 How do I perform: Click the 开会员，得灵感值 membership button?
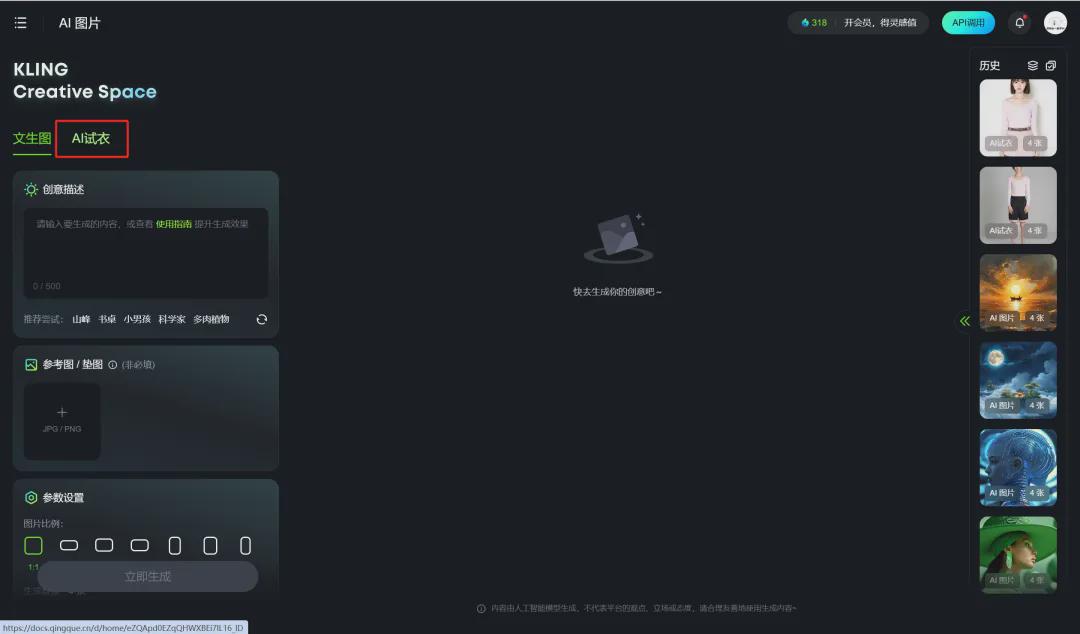click(879, 23)
